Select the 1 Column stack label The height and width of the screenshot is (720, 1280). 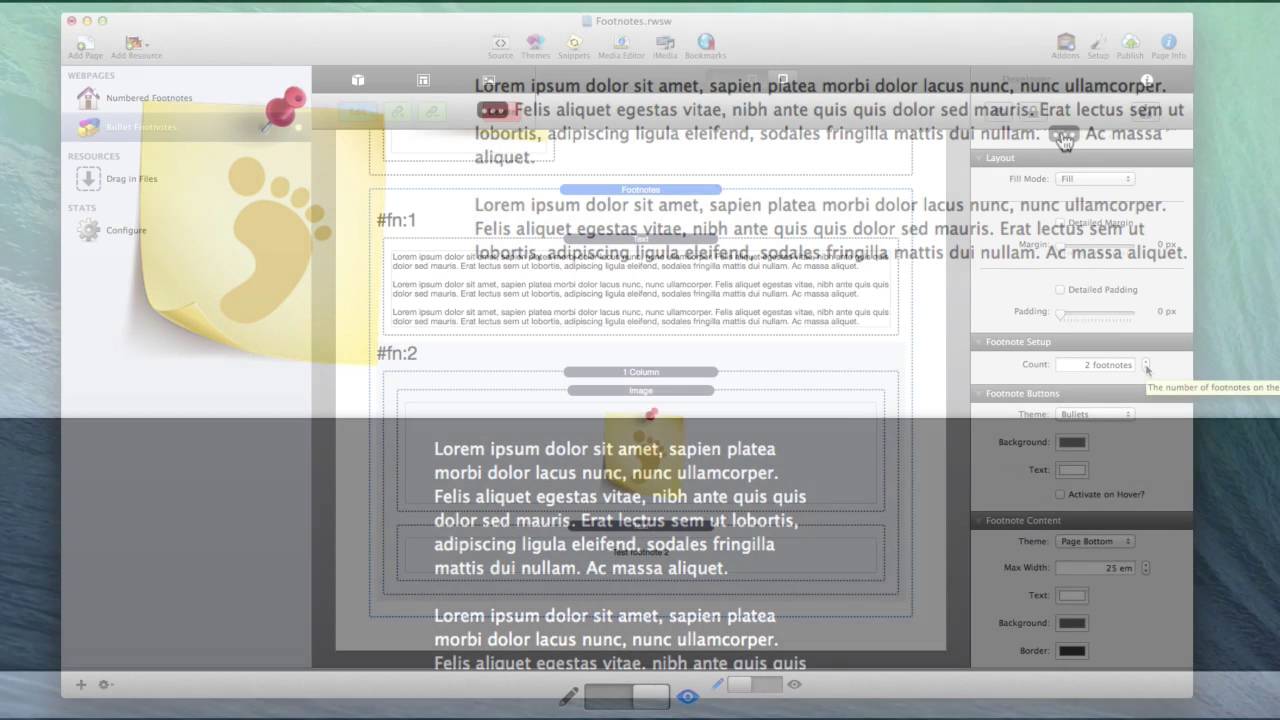pos(641,372)
